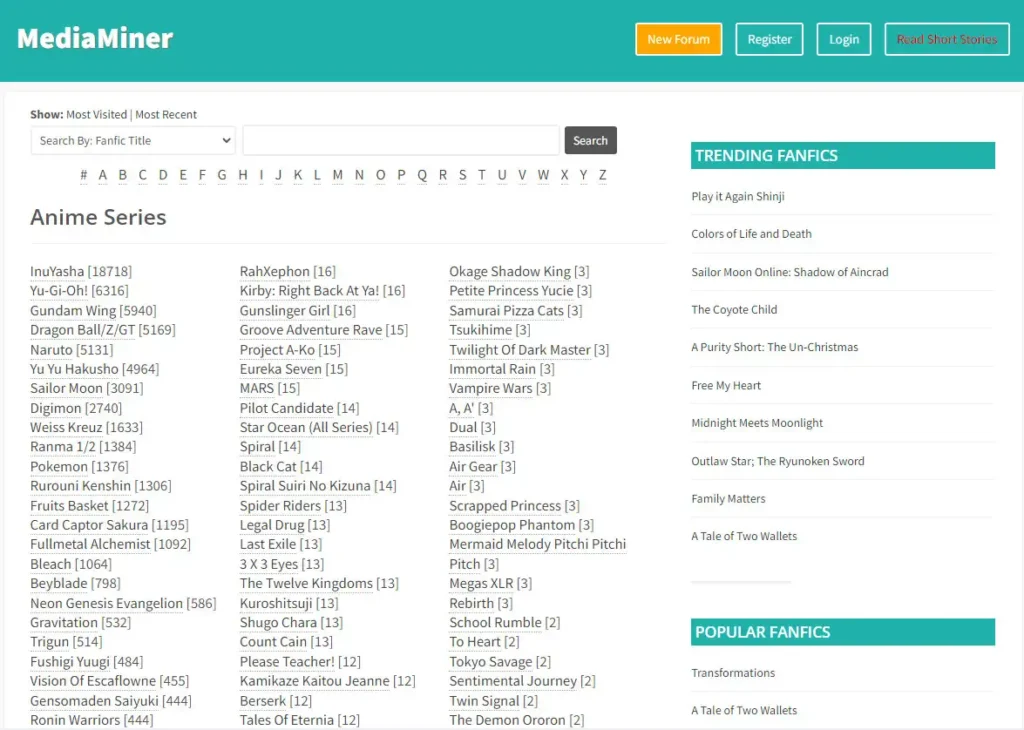This screenshot has width=1024, height=730.
Task: Click the MediaMiner logo
Action: pyautogui.click(x=95, y=39)
